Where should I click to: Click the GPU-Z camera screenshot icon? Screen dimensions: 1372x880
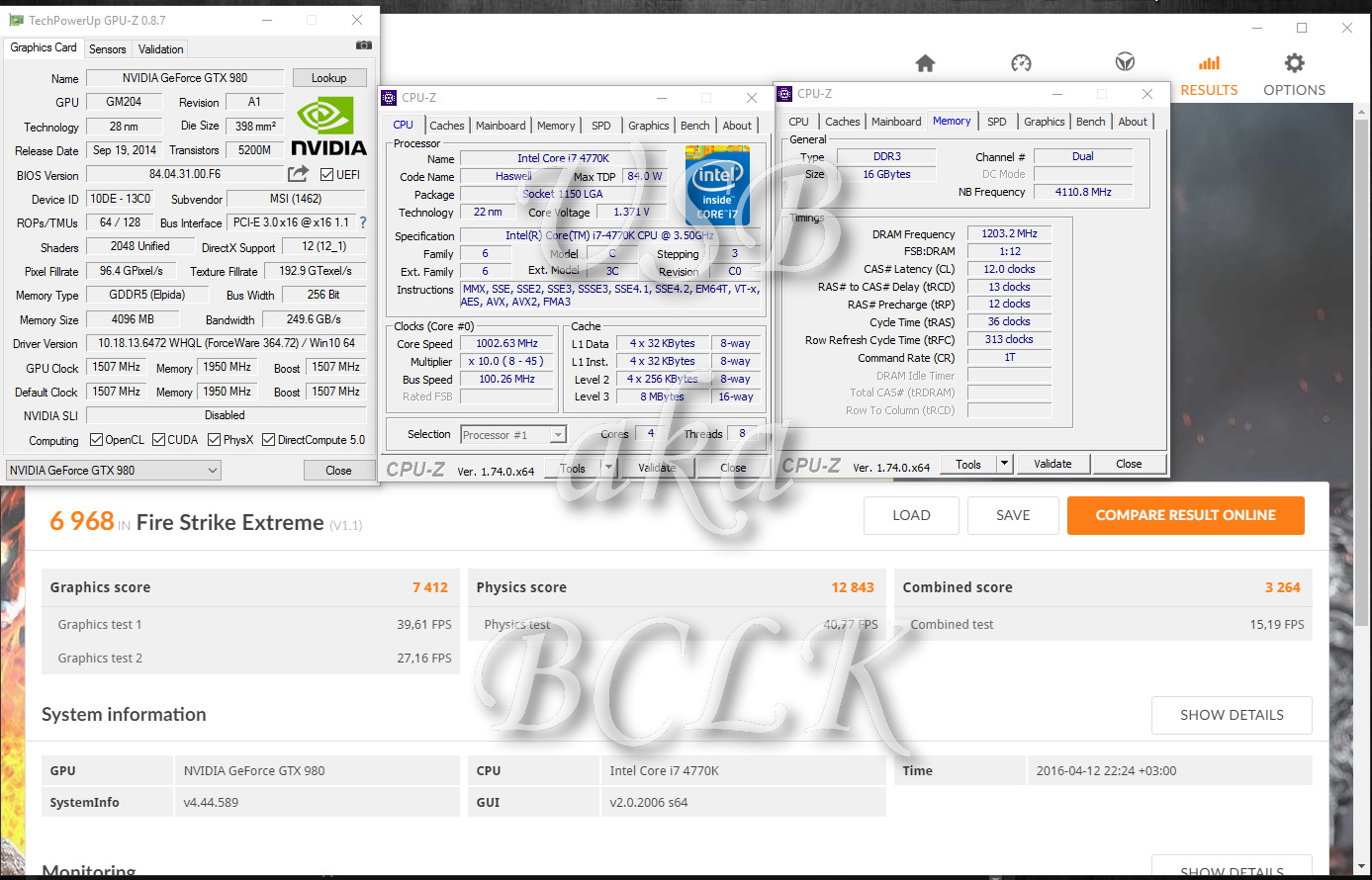(364, 45)
